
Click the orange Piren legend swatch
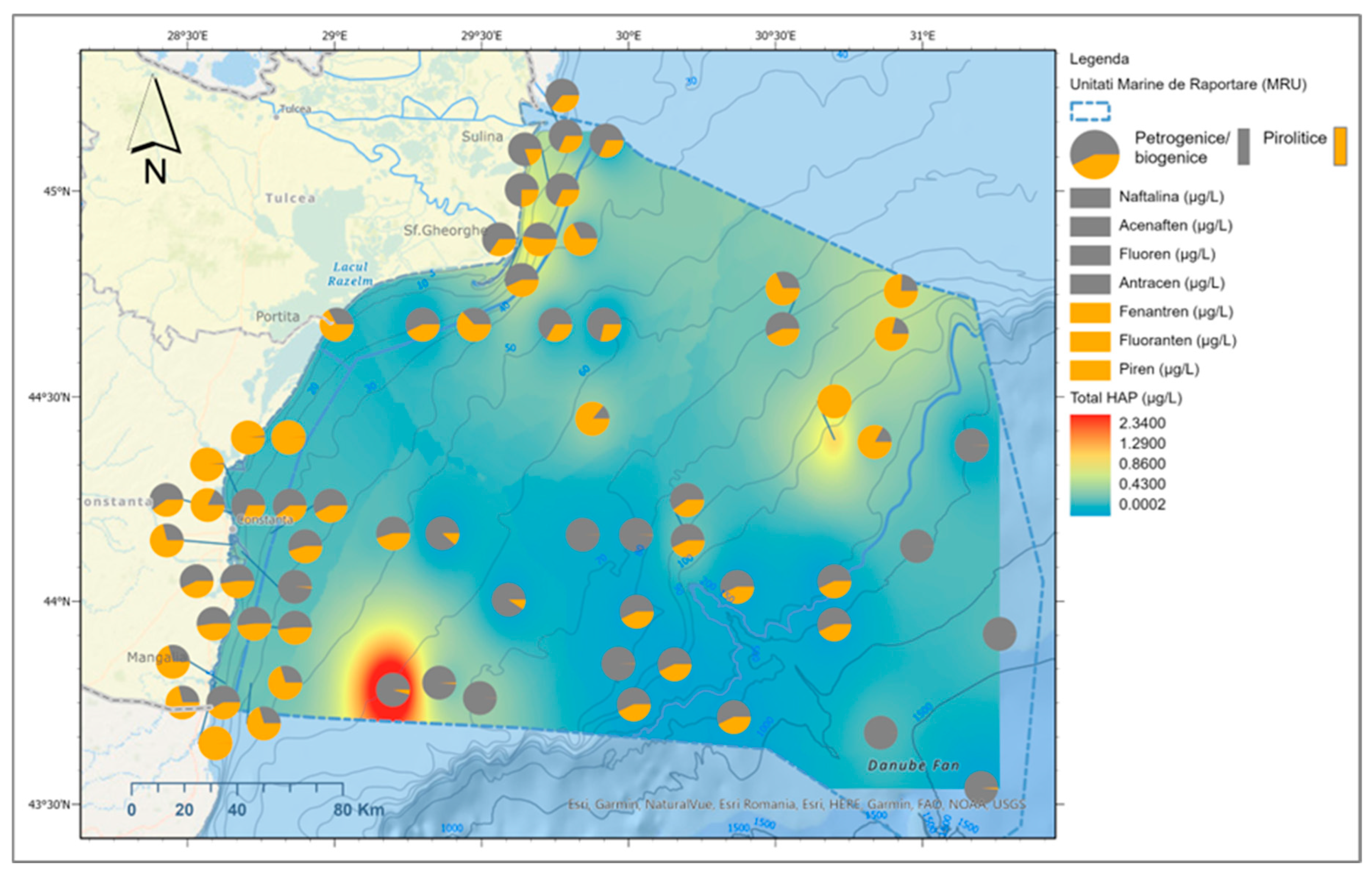1089,370
